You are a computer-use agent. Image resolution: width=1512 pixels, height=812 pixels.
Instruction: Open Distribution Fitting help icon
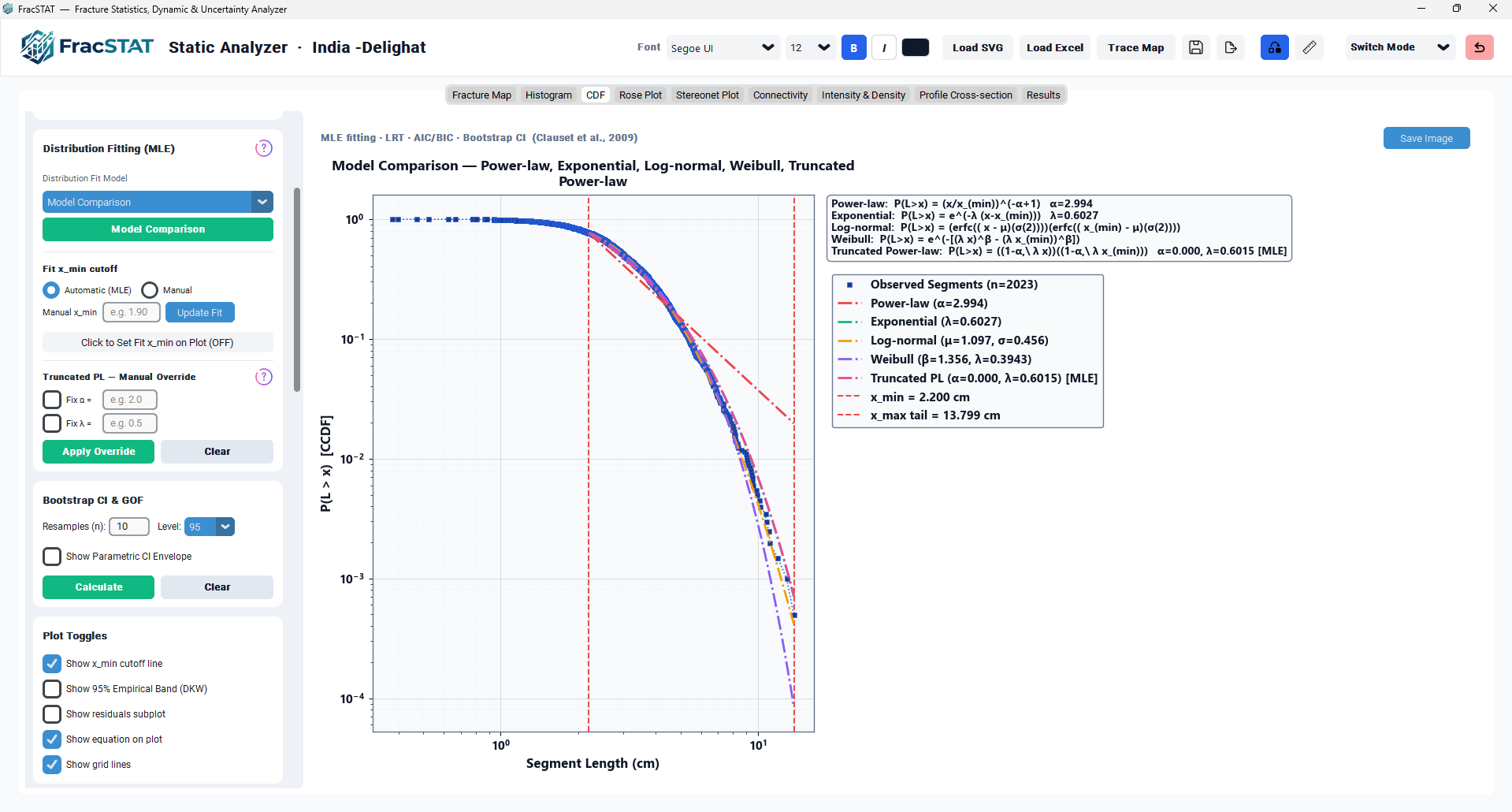263,148
